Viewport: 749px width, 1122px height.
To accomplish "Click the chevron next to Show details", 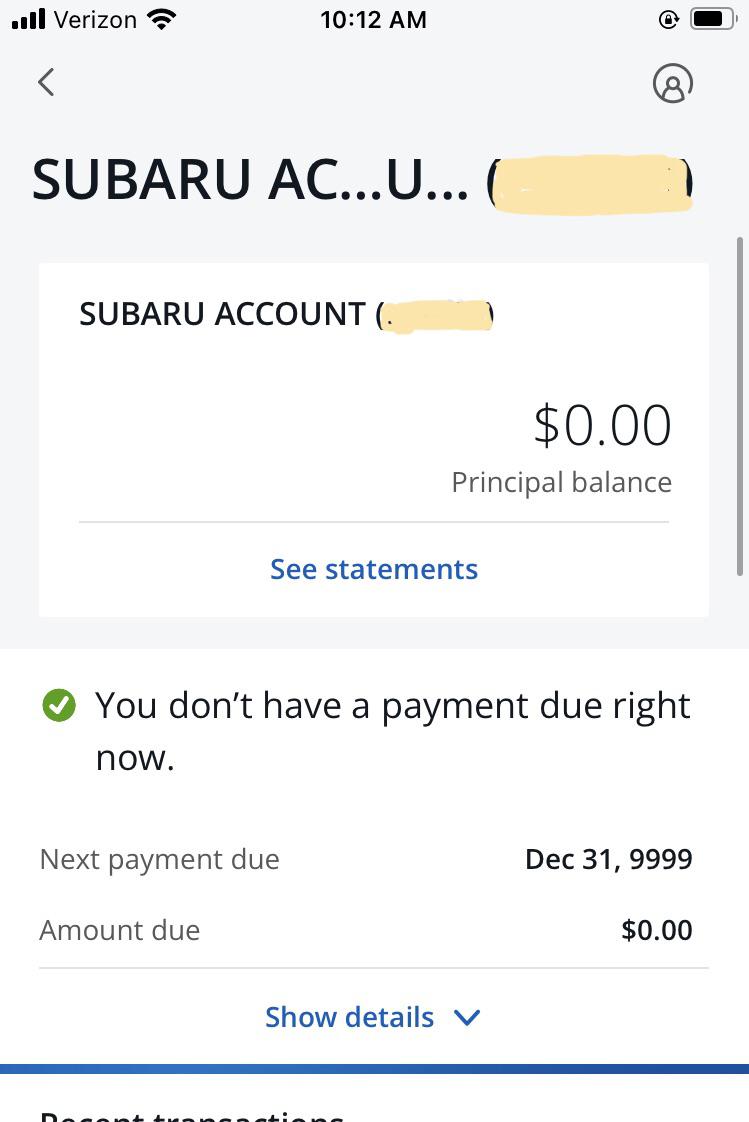I will [467, 1018].
